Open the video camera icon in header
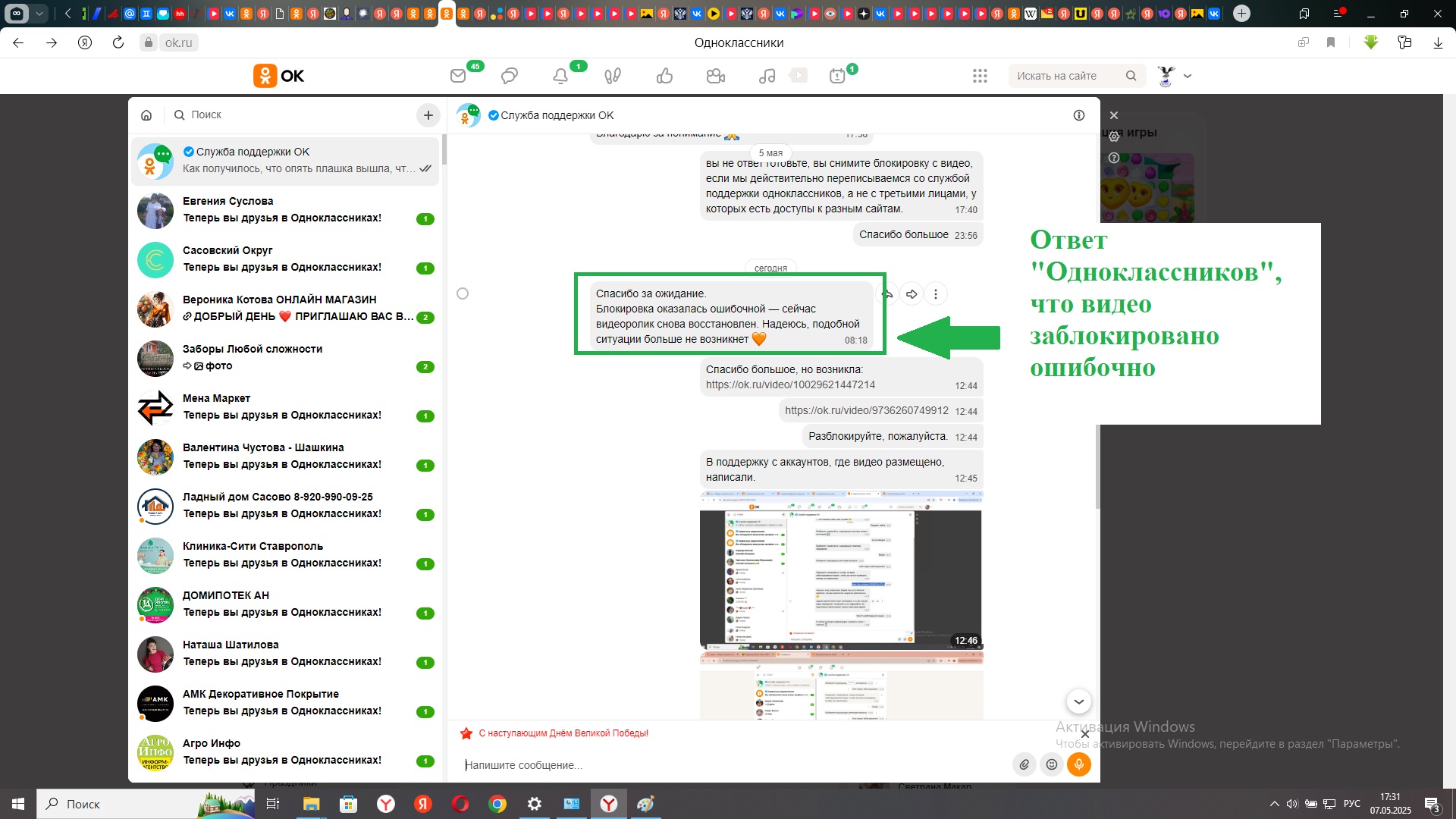Viewport: 1456px width, 819px height. coord(716,76)
